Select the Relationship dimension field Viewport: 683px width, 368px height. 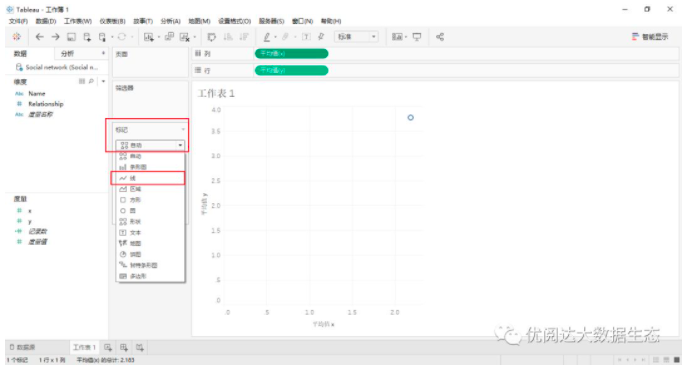tap(46, 104)
